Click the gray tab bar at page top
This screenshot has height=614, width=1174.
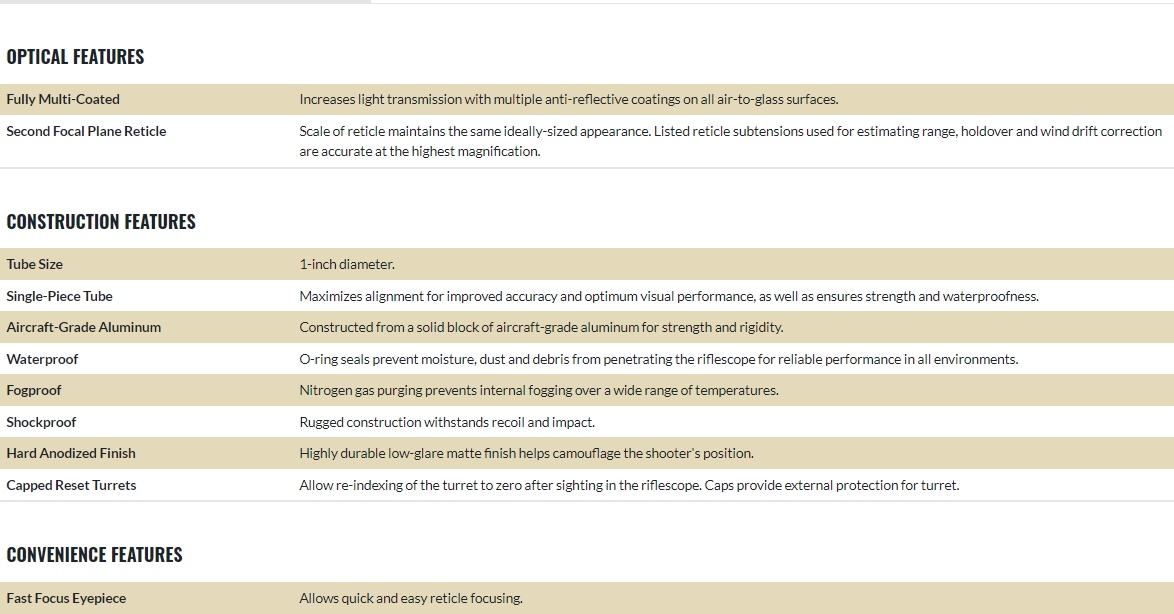pos(185,1)
